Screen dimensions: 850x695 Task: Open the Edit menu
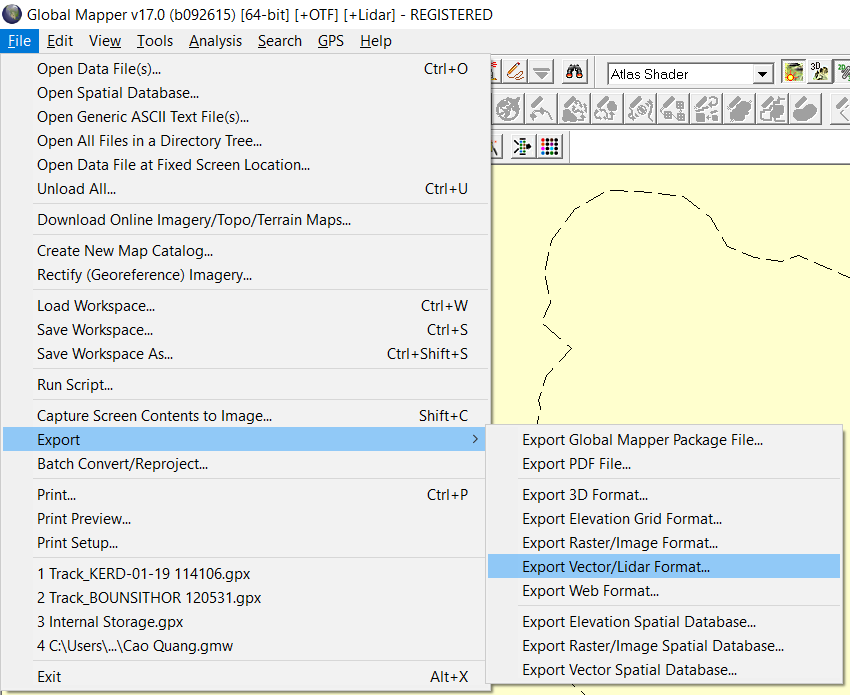60,41
